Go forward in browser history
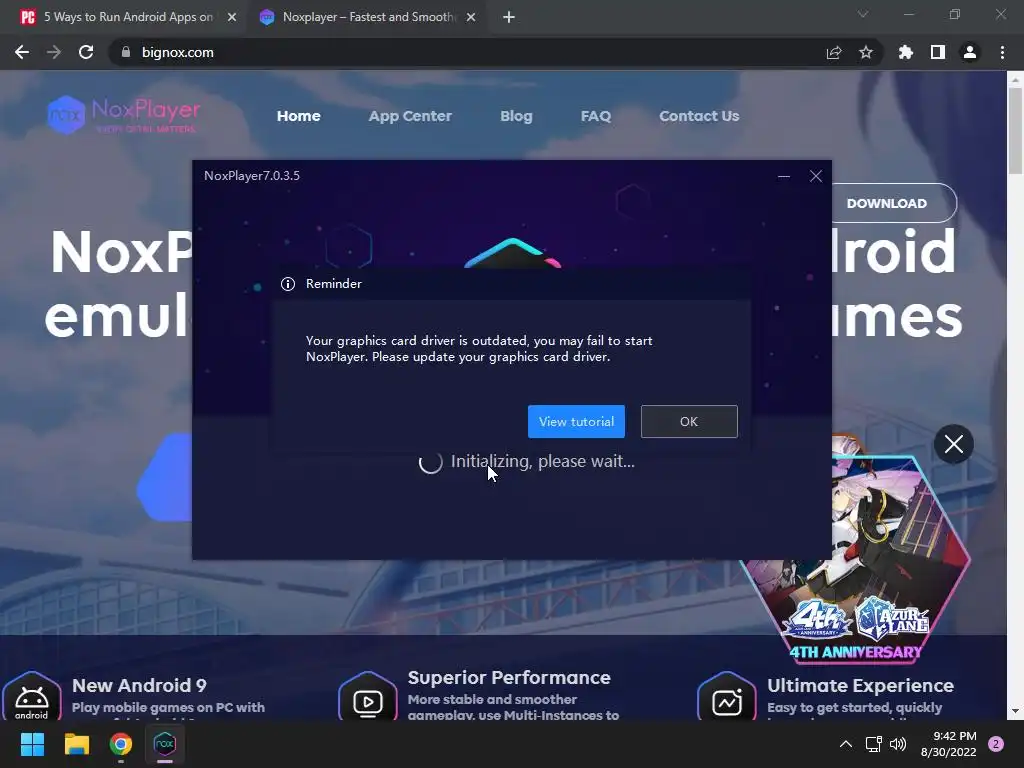Image resolution: width=1024 pixels, height=768 pixels. coord(54,52)
